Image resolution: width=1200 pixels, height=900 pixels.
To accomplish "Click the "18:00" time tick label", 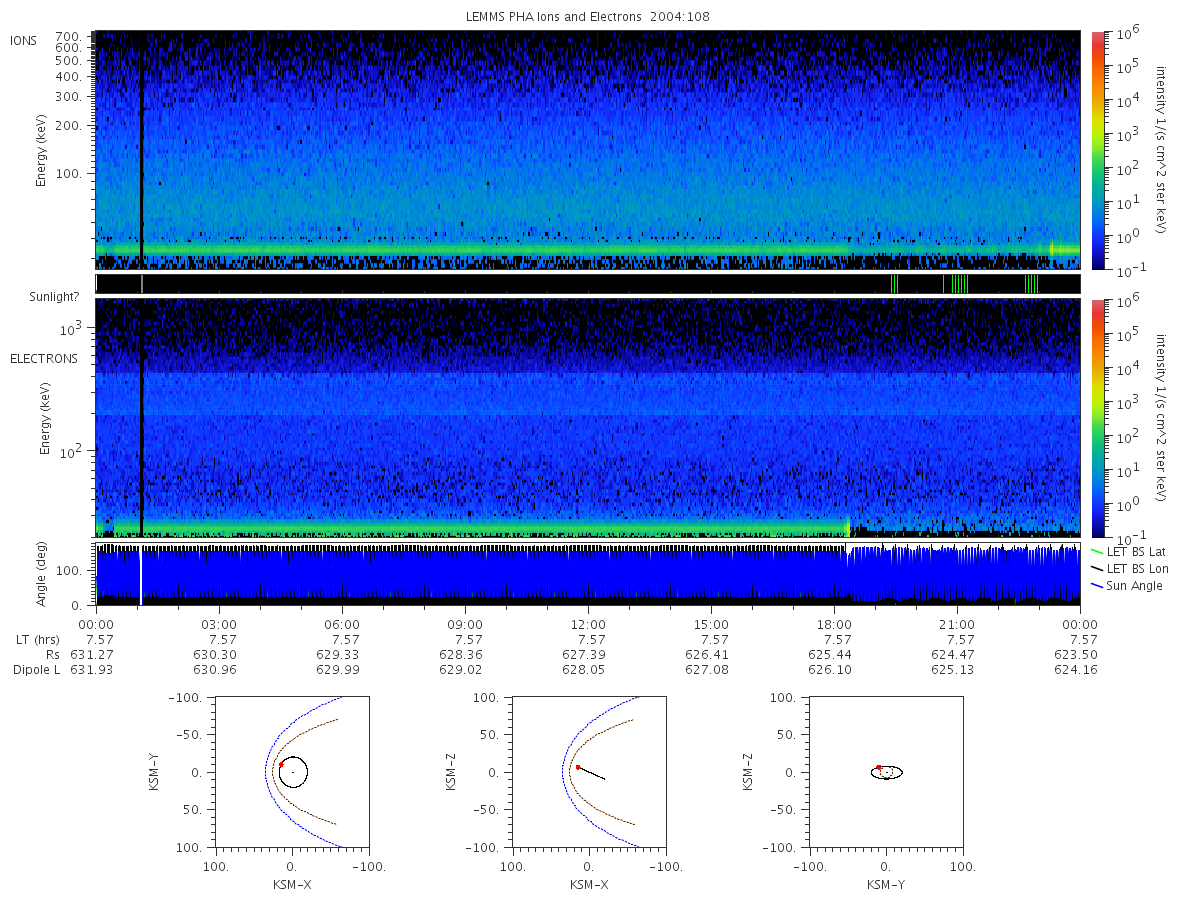I will pos(834,623).
